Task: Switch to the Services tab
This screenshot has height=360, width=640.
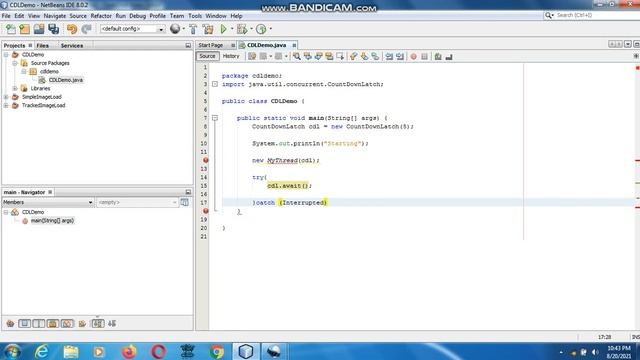Action: pyautogui.click(x=72, y=46)
